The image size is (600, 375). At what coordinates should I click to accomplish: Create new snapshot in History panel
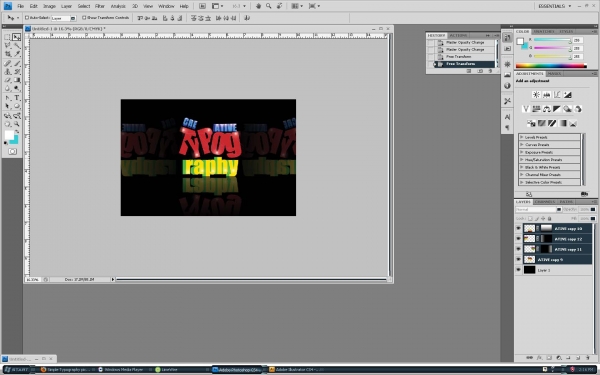[x=481, y=71]
